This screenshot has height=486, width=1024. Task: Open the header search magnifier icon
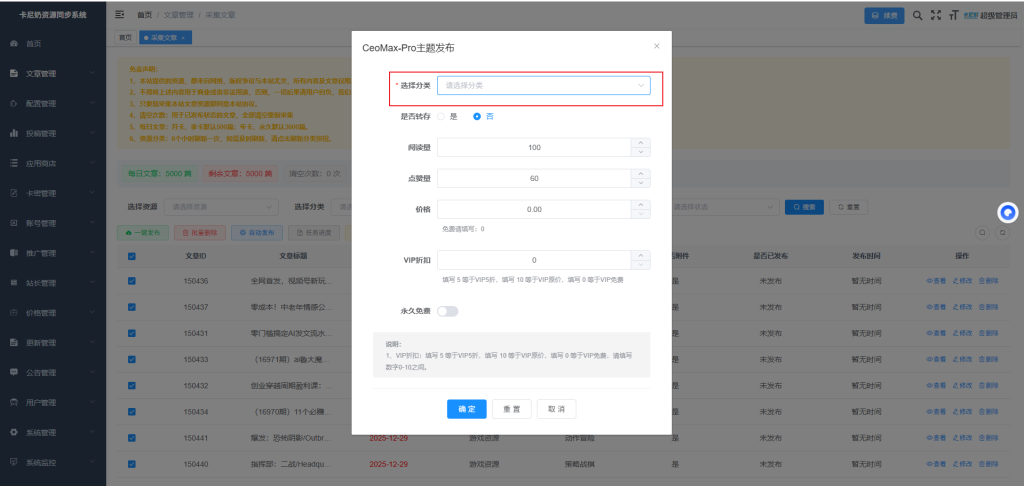pos(918,15)
